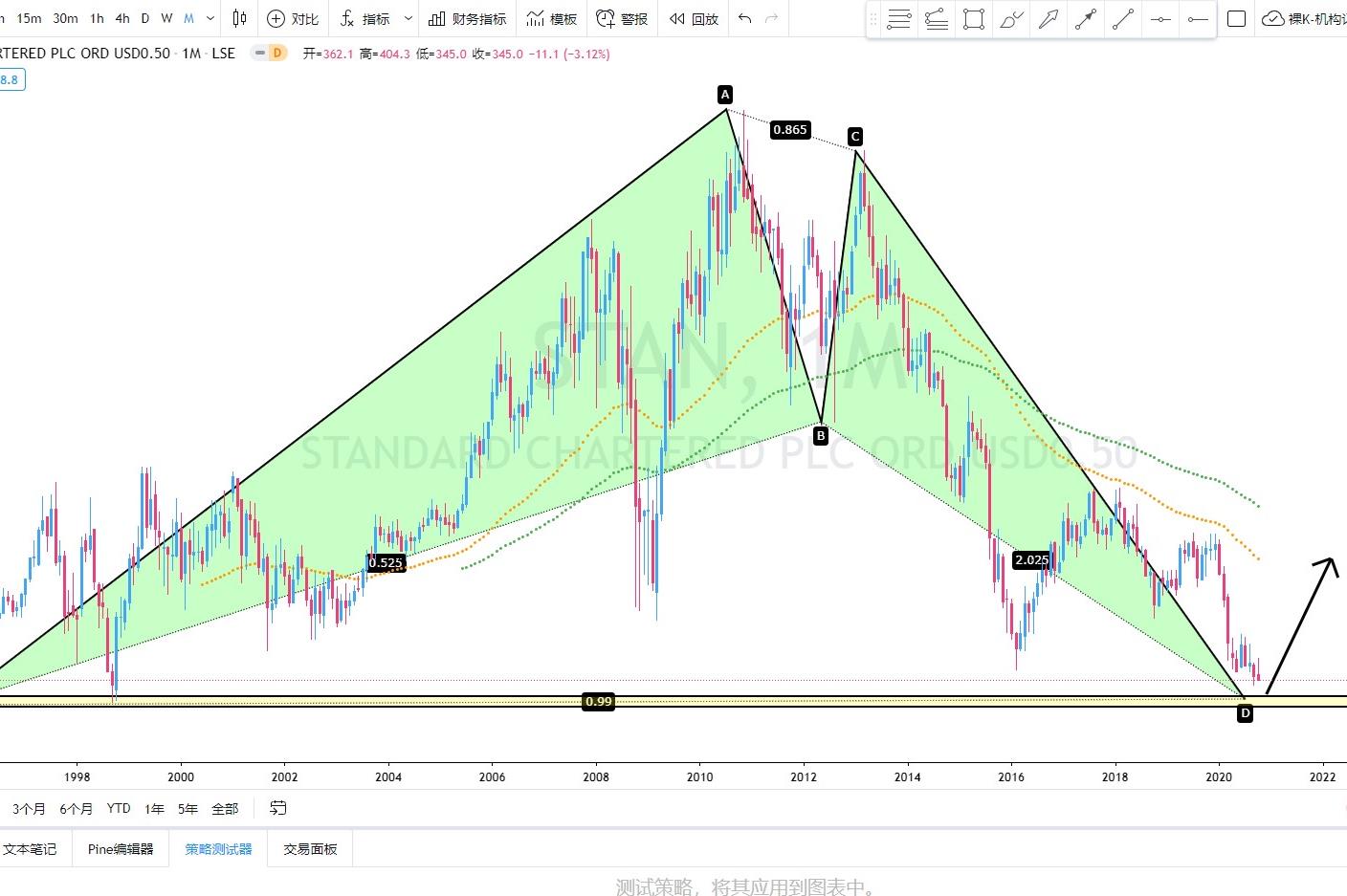
Task: Undo the last chart action
Action: click(x=745, y=18)
